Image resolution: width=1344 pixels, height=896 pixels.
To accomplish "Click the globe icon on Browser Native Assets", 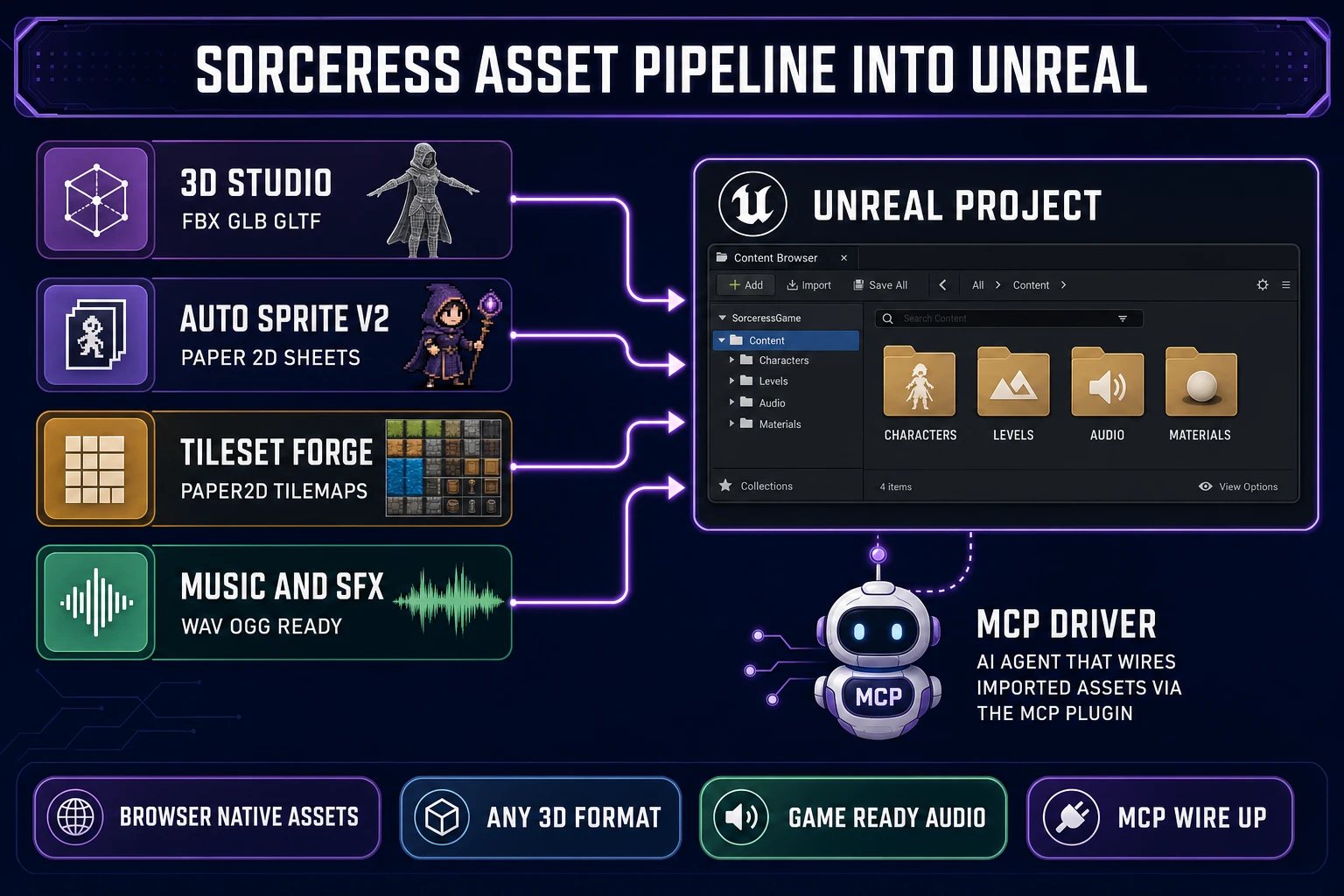I will (75, 817).
